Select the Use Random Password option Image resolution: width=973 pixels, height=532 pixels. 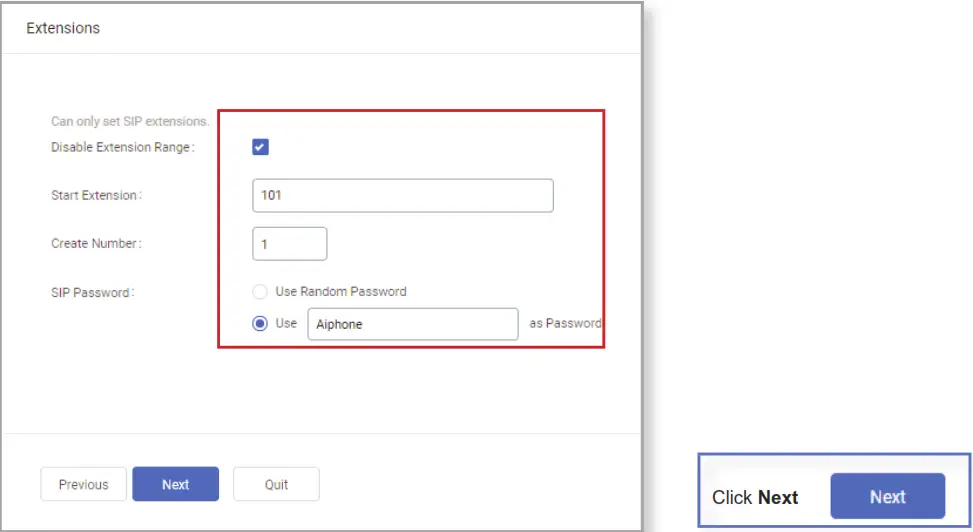pyautogui.click(x=260, y=292)
